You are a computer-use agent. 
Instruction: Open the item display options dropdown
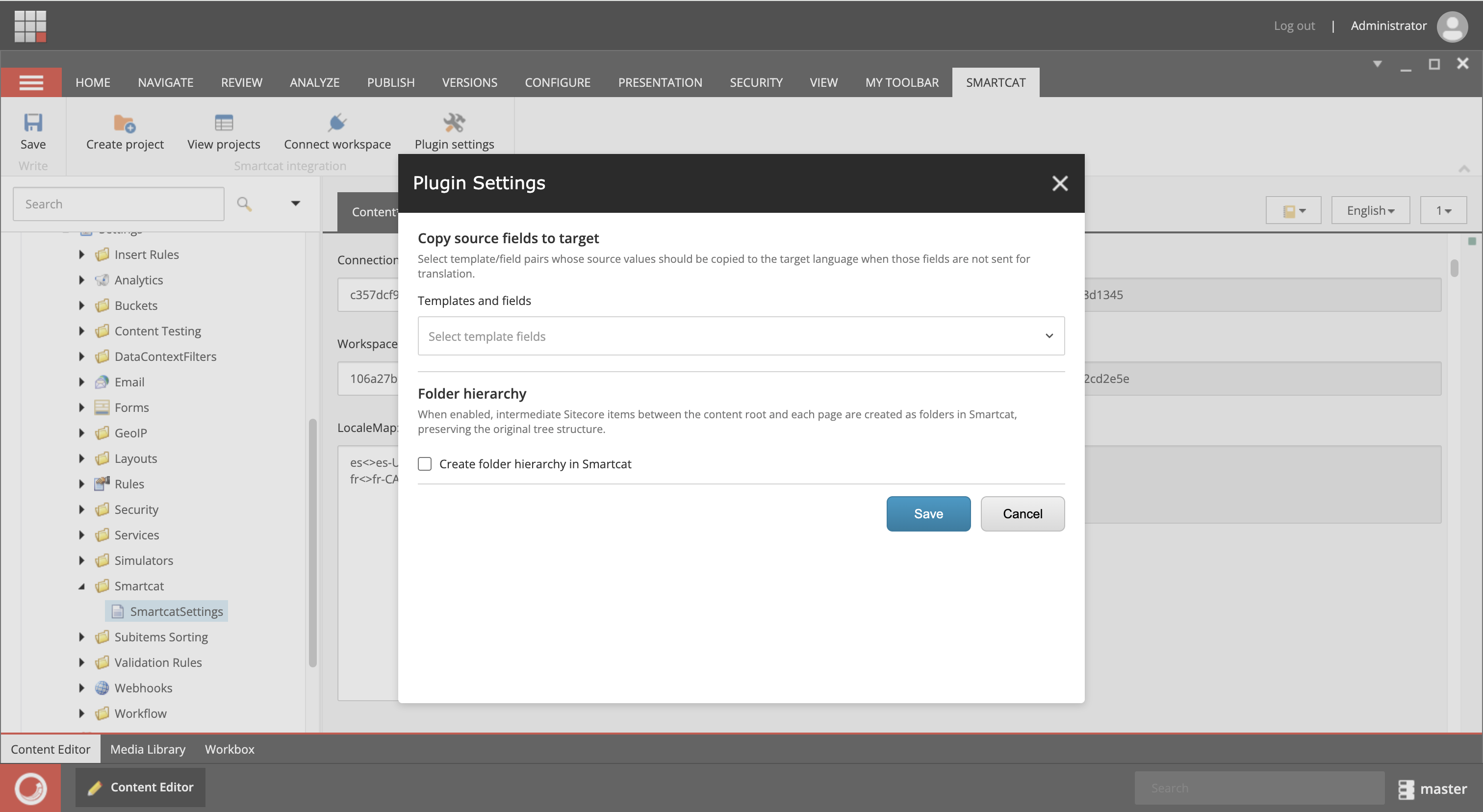point(1294,211)
